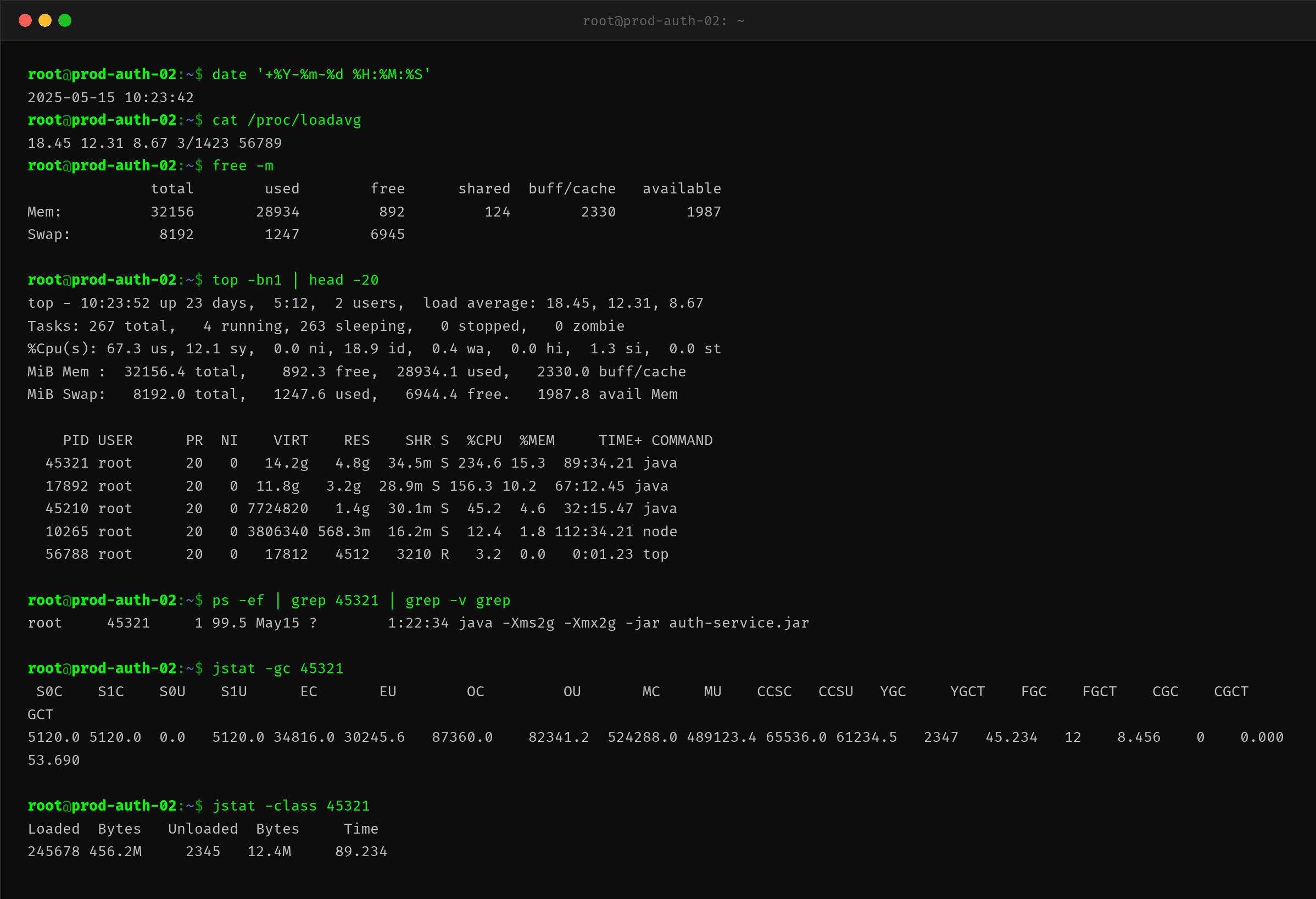Screen dimensions: 1316x899
Task: Click the 'top -bn1 | head -20' command
Action: [295, 280]
